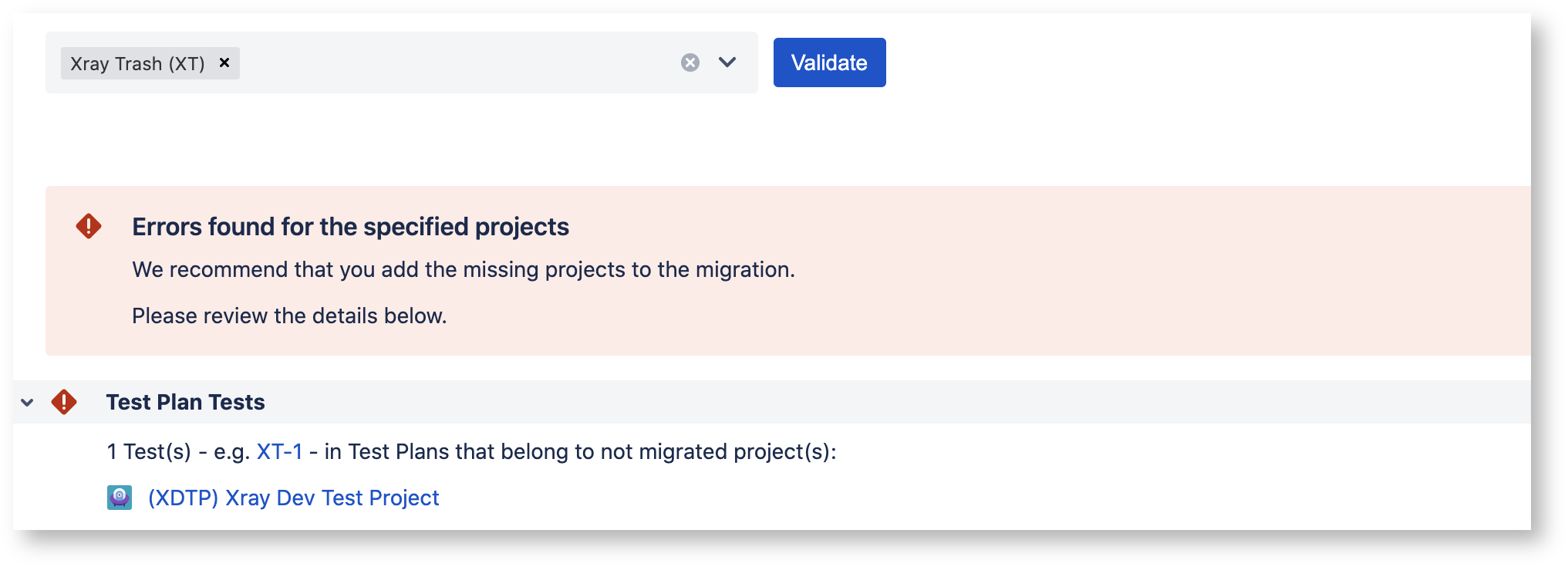Remove the Xray Trash (XT) project tag

(224, 62)
